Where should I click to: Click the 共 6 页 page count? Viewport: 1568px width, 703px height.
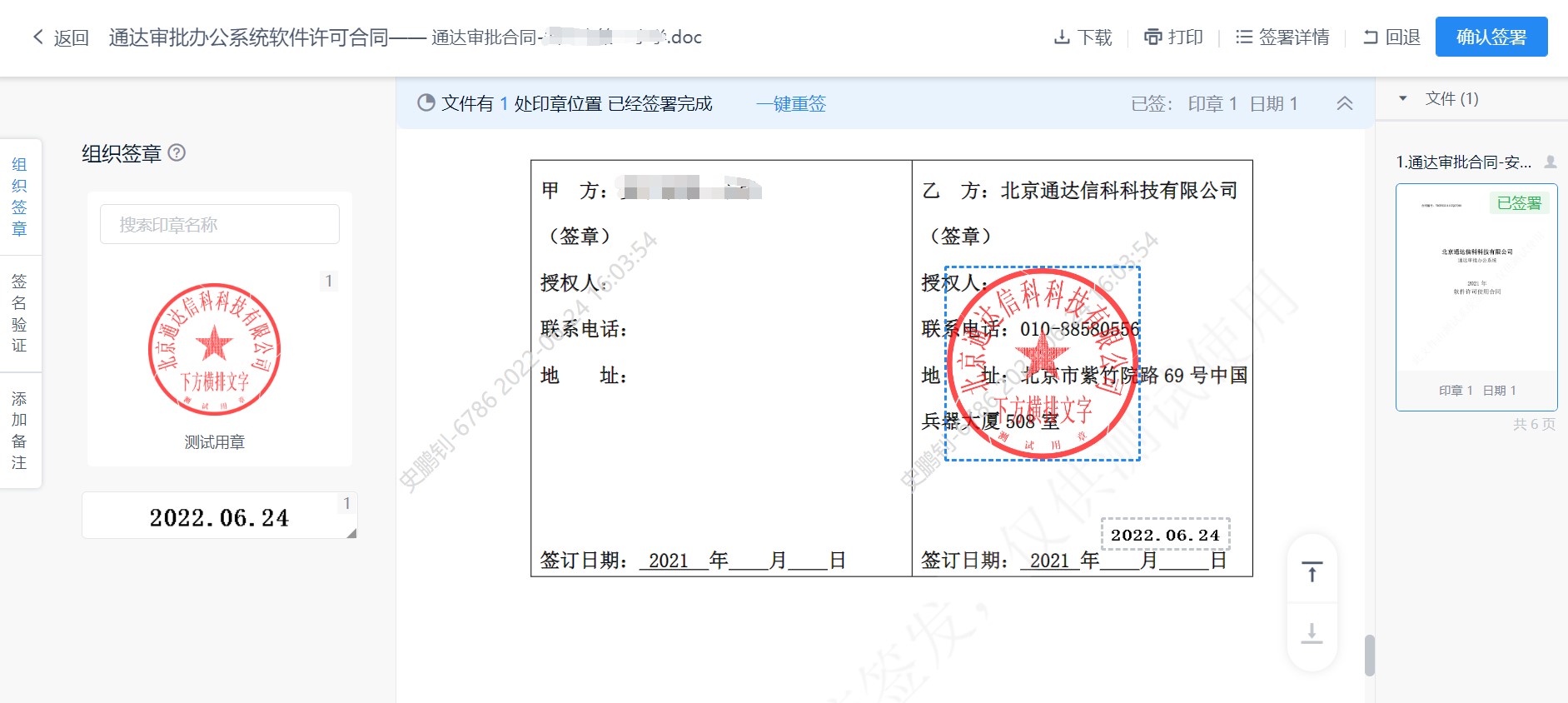[x=1534, y=424]
